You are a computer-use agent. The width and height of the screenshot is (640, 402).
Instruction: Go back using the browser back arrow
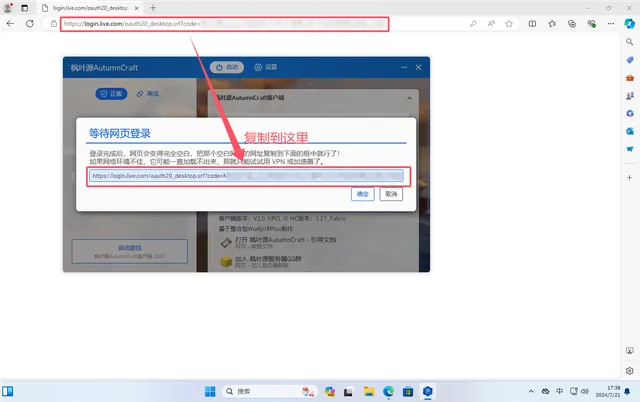pyautogui.click(x=10, y=24)
